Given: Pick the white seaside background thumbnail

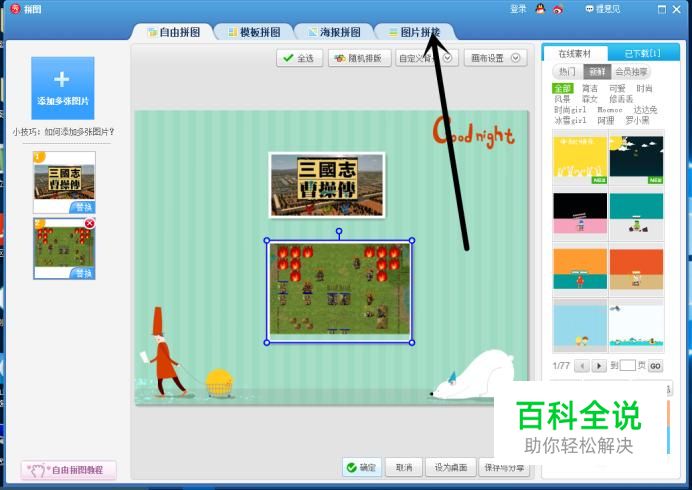Looking at the screenshot, I should 636,325.
